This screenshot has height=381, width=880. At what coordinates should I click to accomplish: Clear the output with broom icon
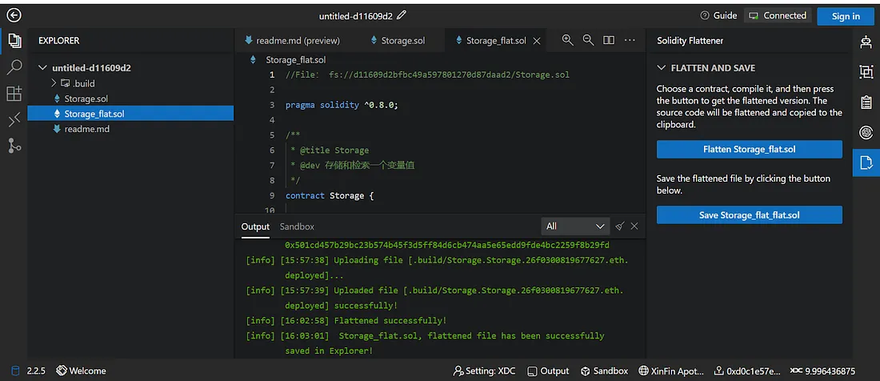(620, 226)
